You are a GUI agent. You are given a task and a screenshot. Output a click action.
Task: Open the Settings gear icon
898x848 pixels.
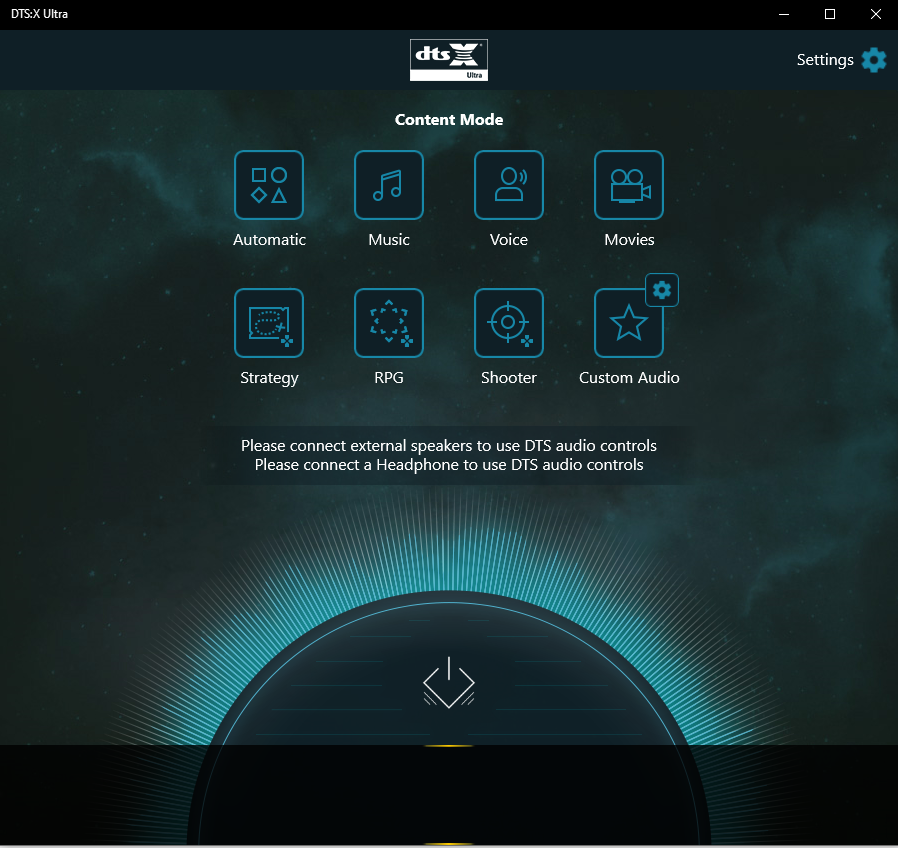pos(874,60)
